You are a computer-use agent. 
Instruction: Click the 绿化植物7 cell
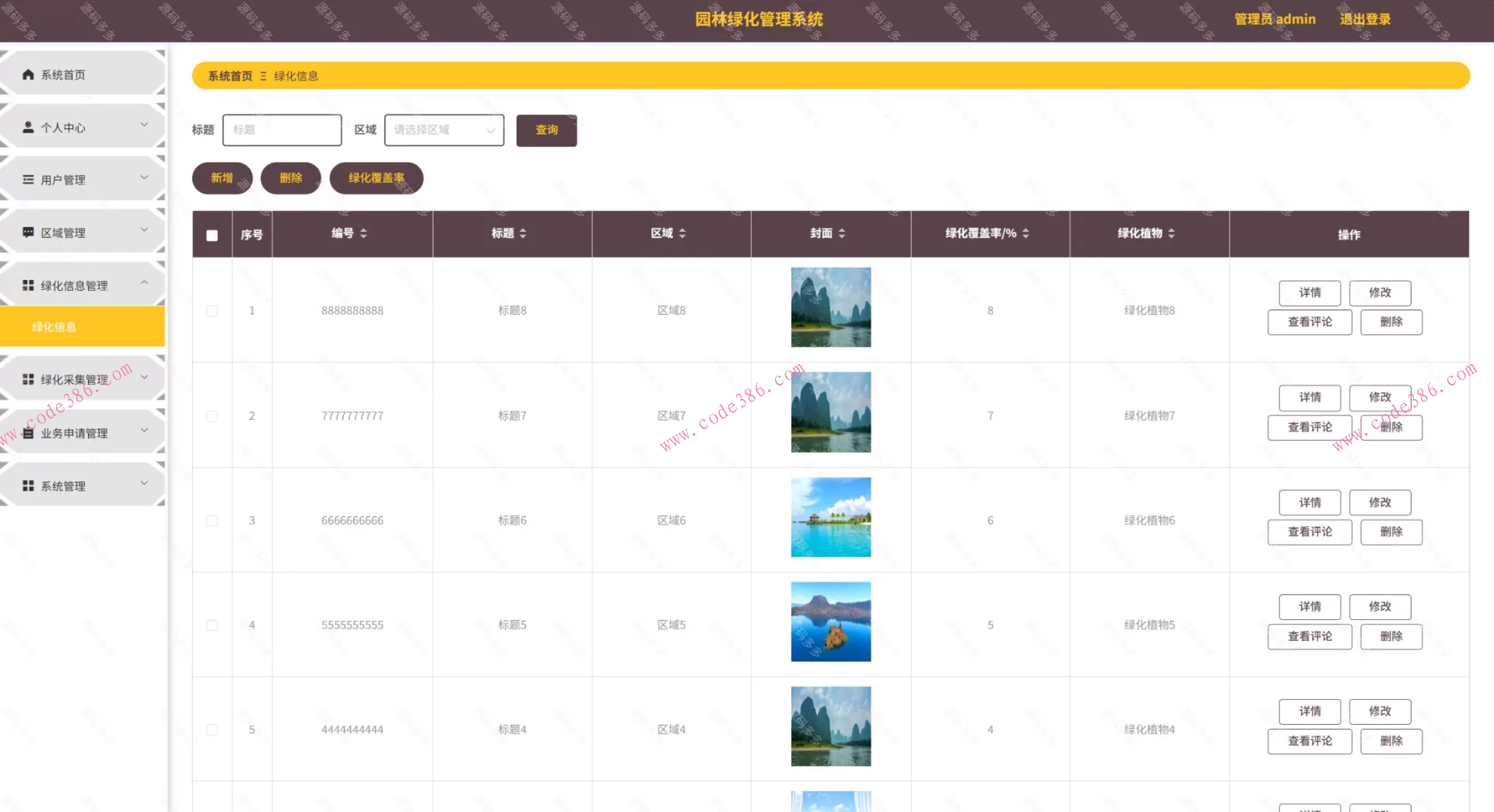click(1149, 416)
